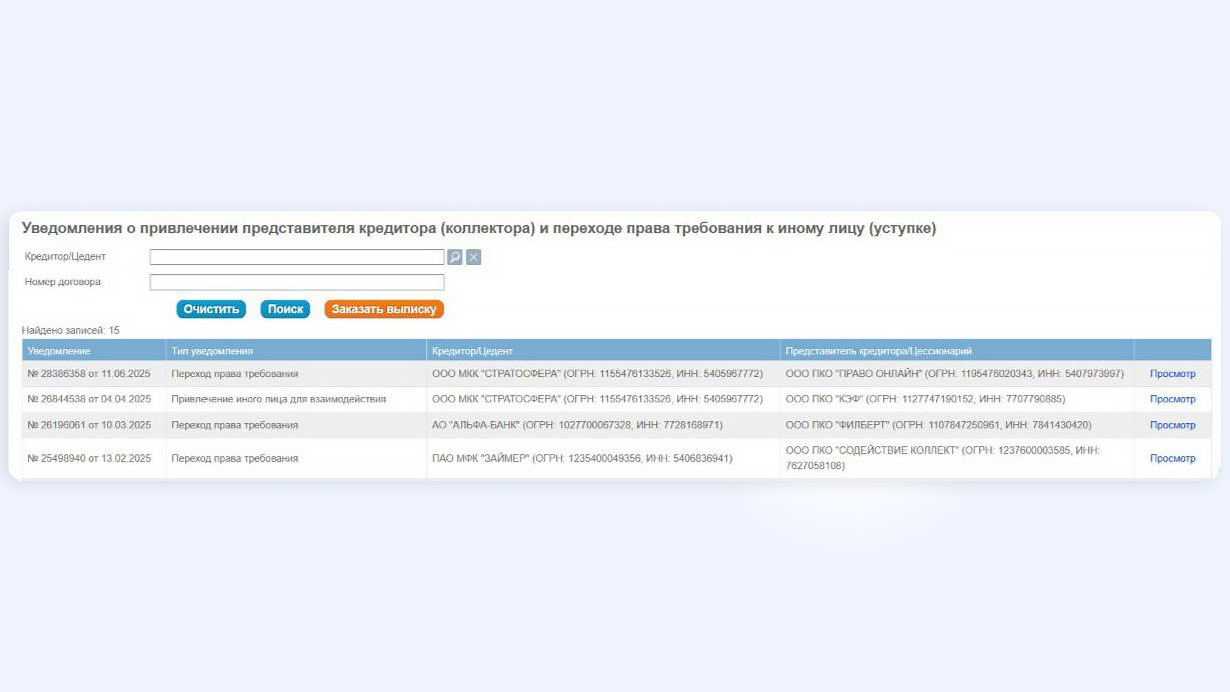Screen dimensions: 1230x692
Task: Click the Уведомление column header
Action: pyautogui.click(x=59, y=351)
